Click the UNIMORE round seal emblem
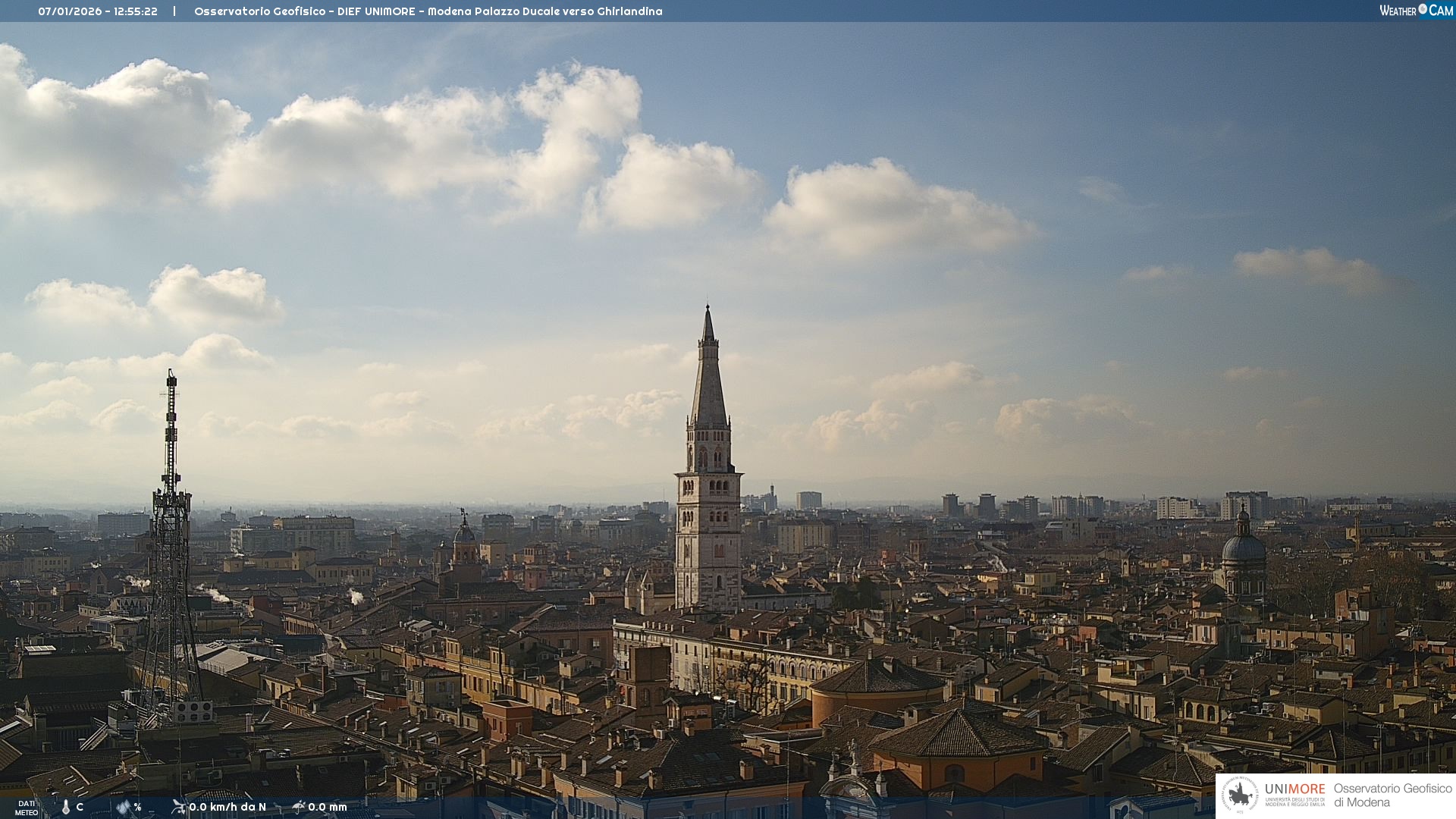 [1241, 795]
